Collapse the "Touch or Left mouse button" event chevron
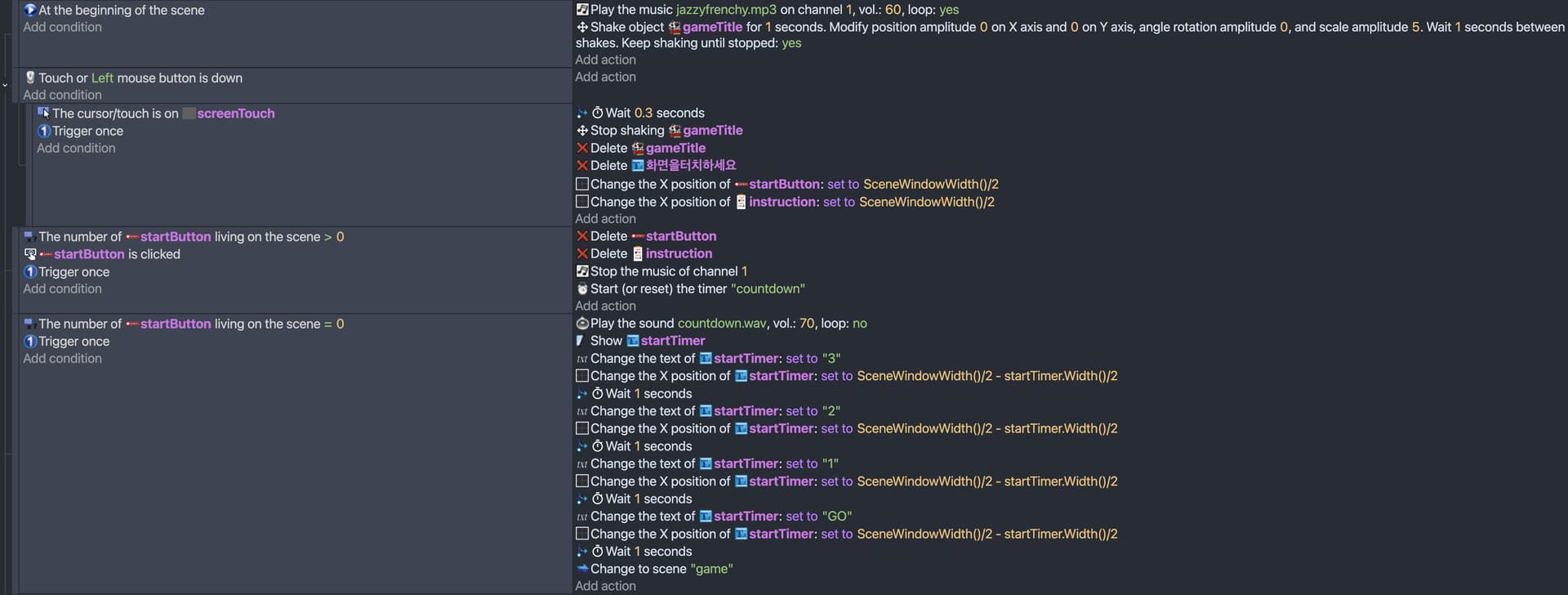The height and width of the screenshot is (595, 1568). [x=5, y=85]
